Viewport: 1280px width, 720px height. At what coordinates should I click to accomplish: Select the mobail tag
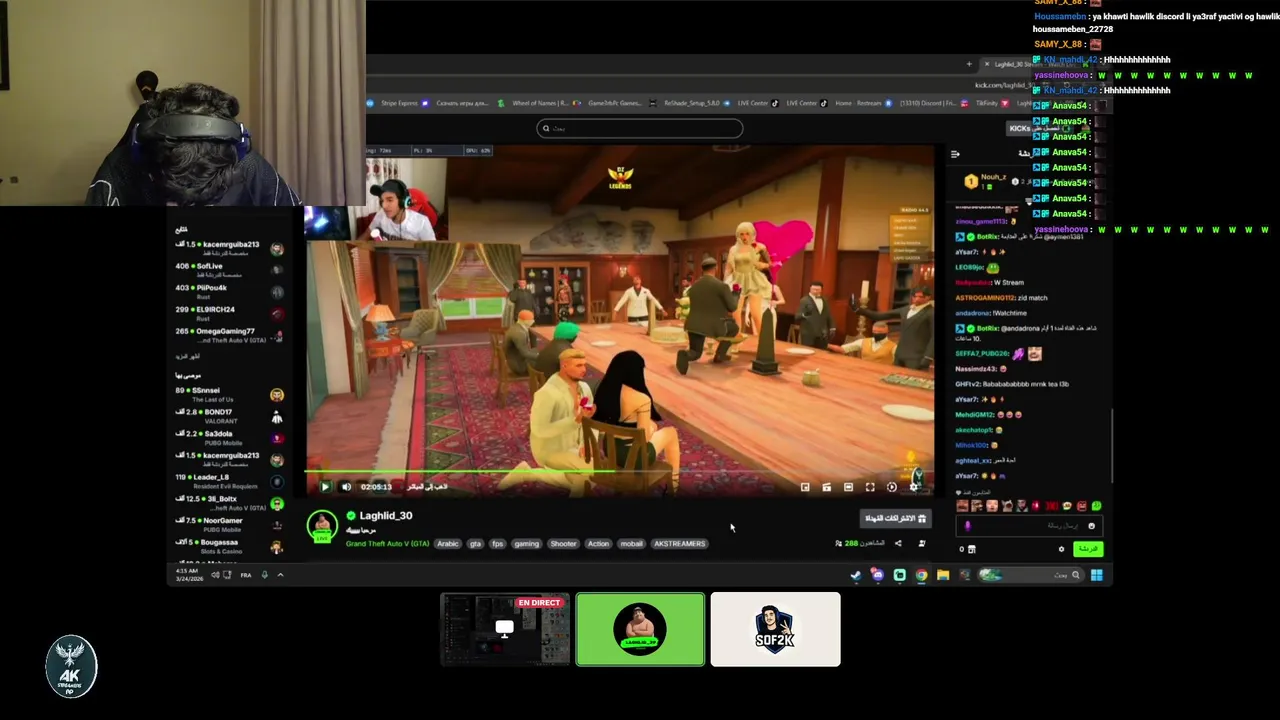pyautogui.click(x=631, y=544)
